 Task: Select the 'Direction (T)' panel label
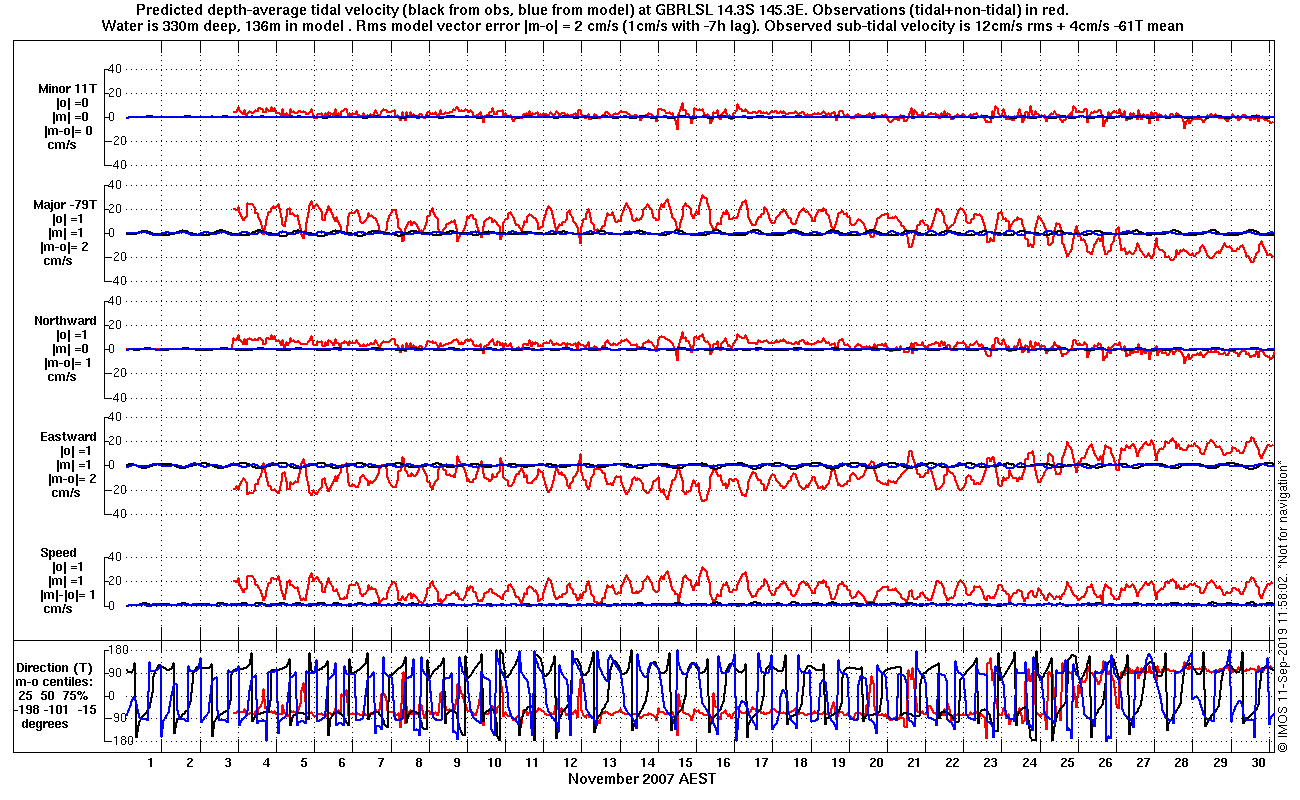coord(56,668)
